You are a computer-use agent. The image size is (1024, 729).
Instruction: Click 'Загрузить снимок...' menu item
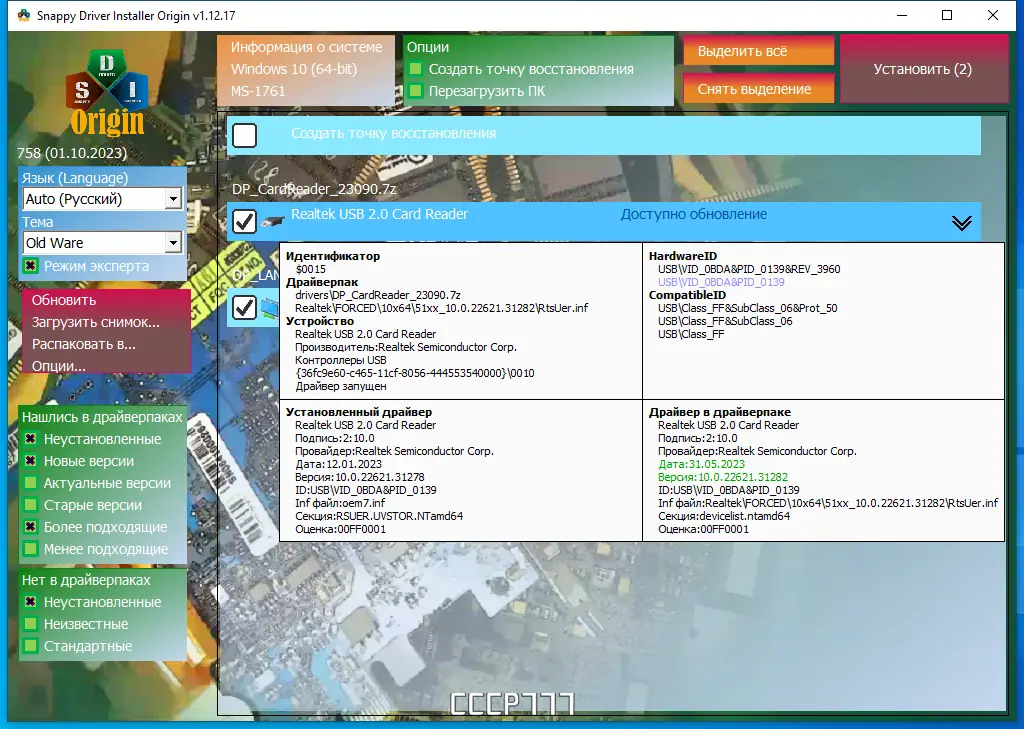point(95,322)
